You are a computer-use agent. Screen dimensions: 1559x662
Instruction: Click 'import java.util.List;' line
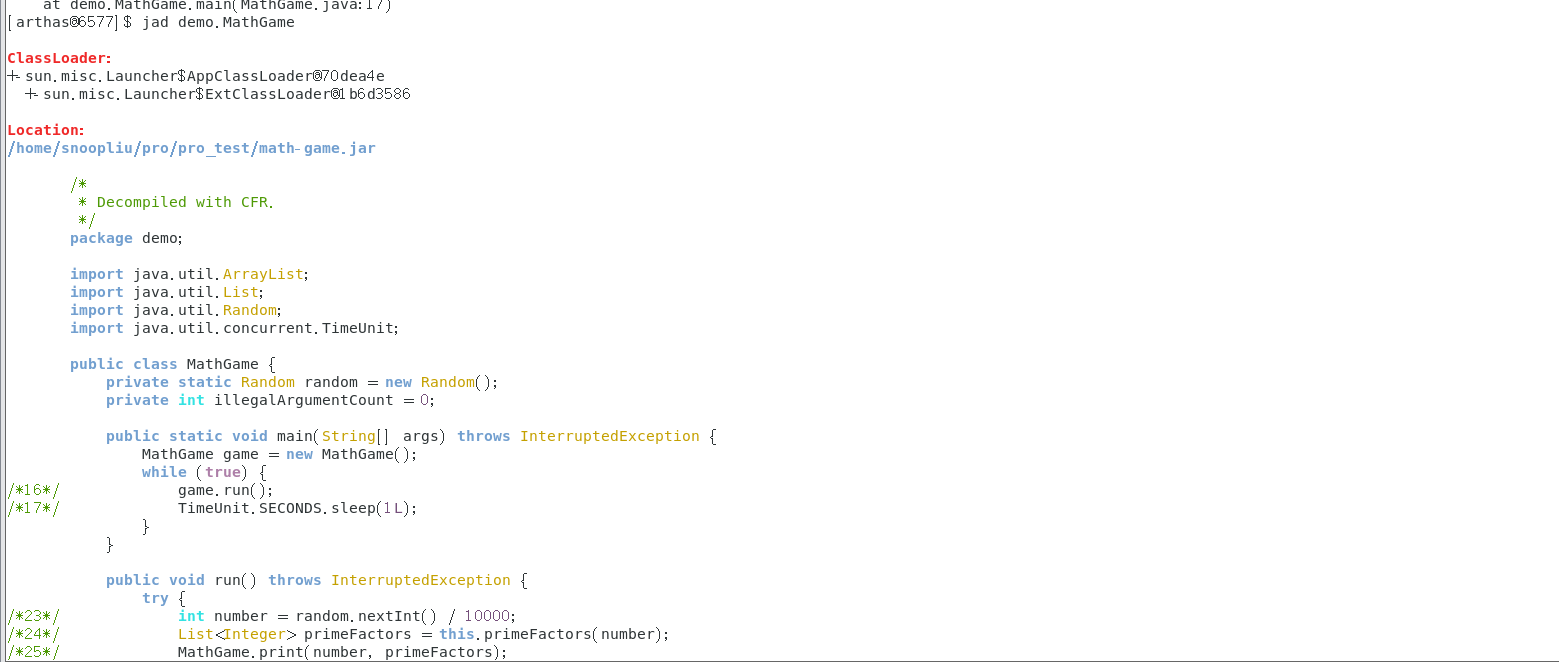pos(167,292)
